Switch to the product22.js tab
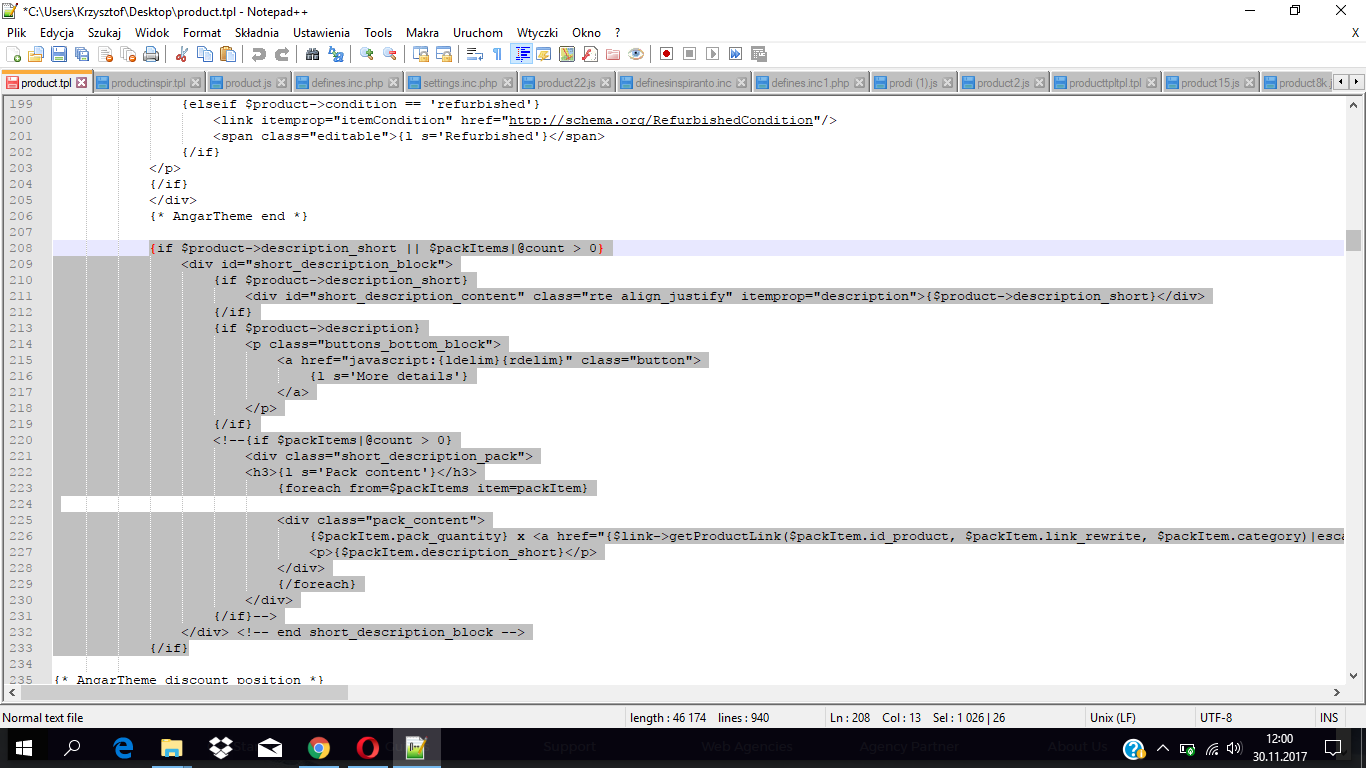Viewport: 1366px width, 768px height. (x=567, y=83)
